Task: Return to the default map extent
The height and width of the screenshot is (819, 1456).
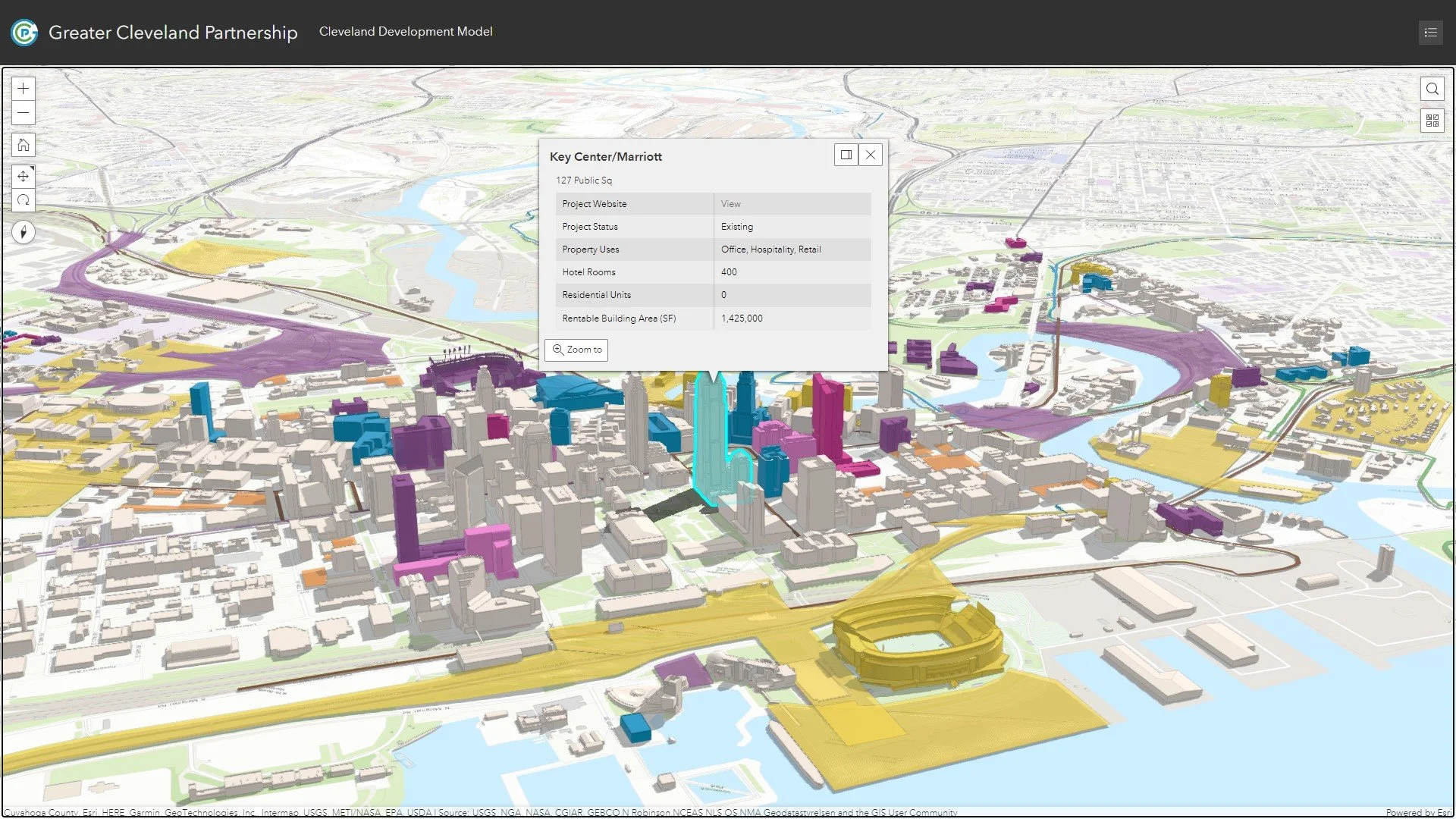Action: tap(24, 144)
